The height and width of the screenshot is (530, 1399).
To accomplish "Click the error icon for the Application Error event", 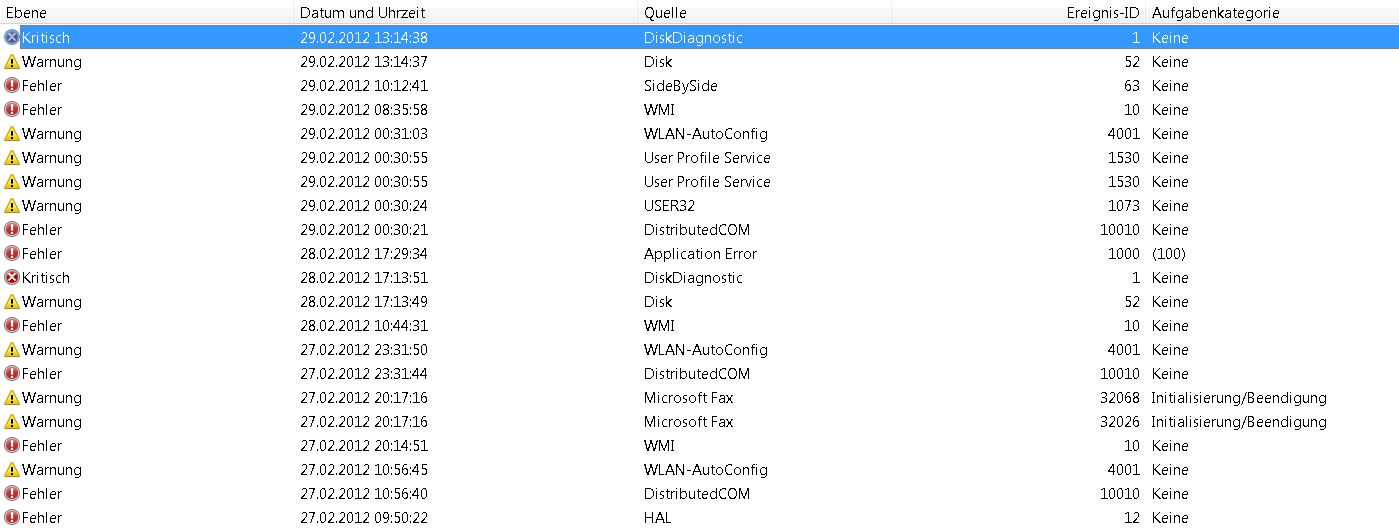I will (12, 254).
